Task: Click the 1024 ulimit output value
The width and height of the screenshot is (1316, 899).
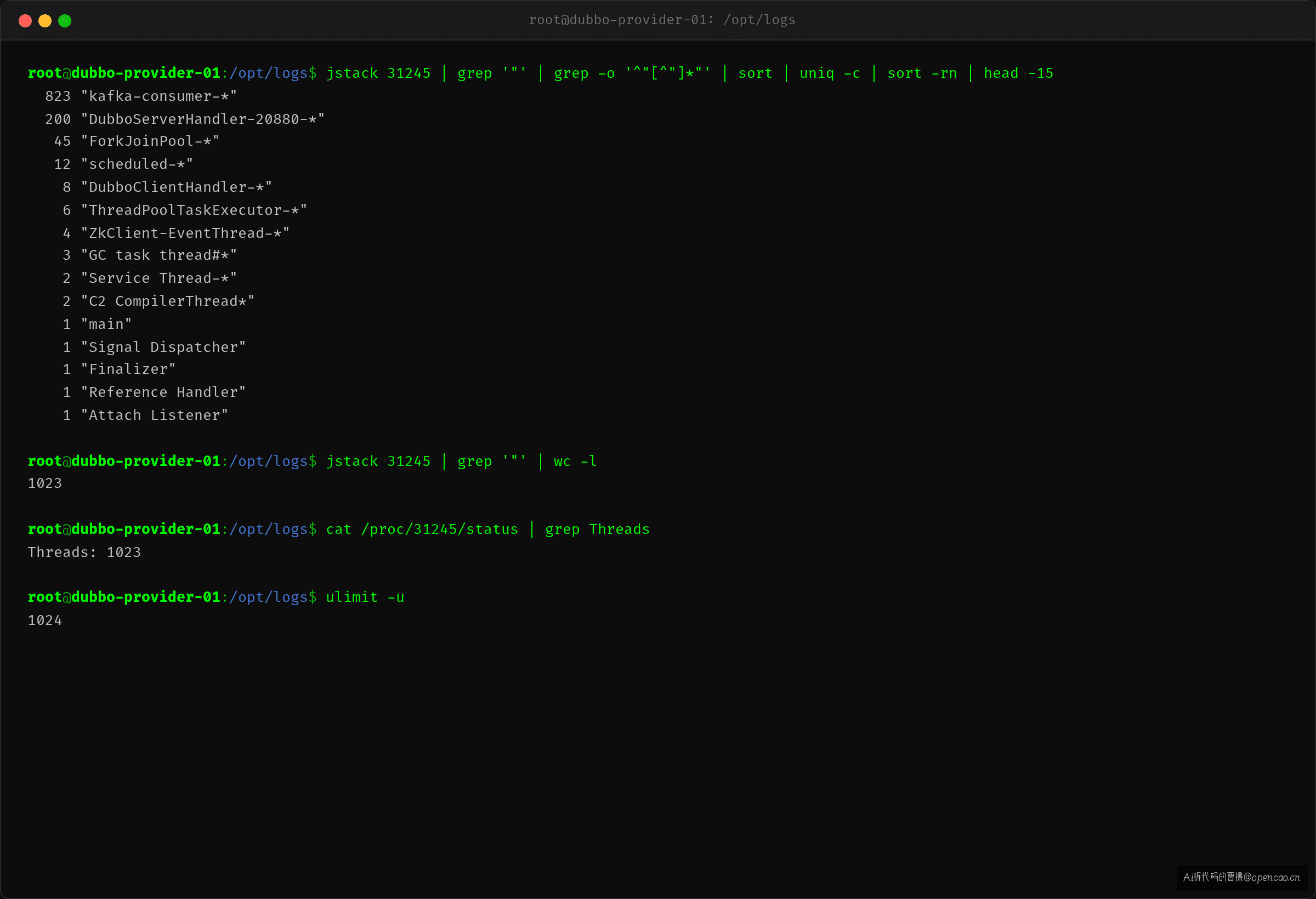Action: click(x=45, y=621)
